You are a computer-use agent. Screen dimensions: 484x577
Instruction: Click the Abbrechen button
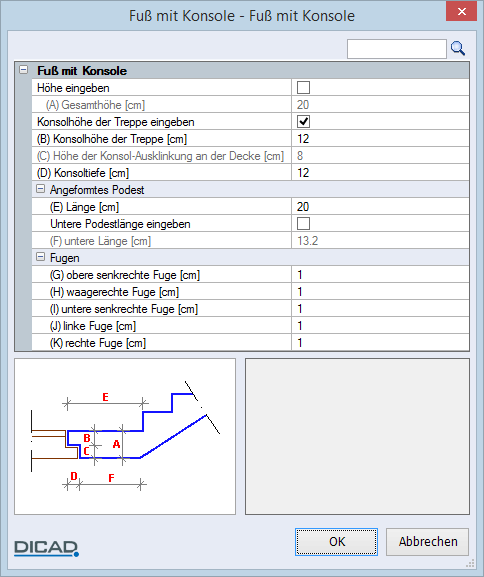tap(427, 542)
